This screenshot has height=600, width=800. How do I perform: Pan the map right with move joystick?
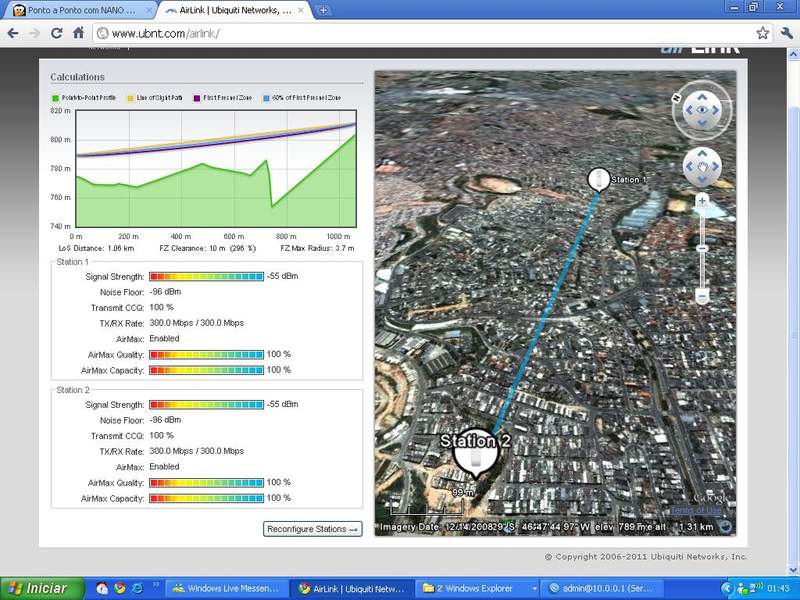click(715, 166)
